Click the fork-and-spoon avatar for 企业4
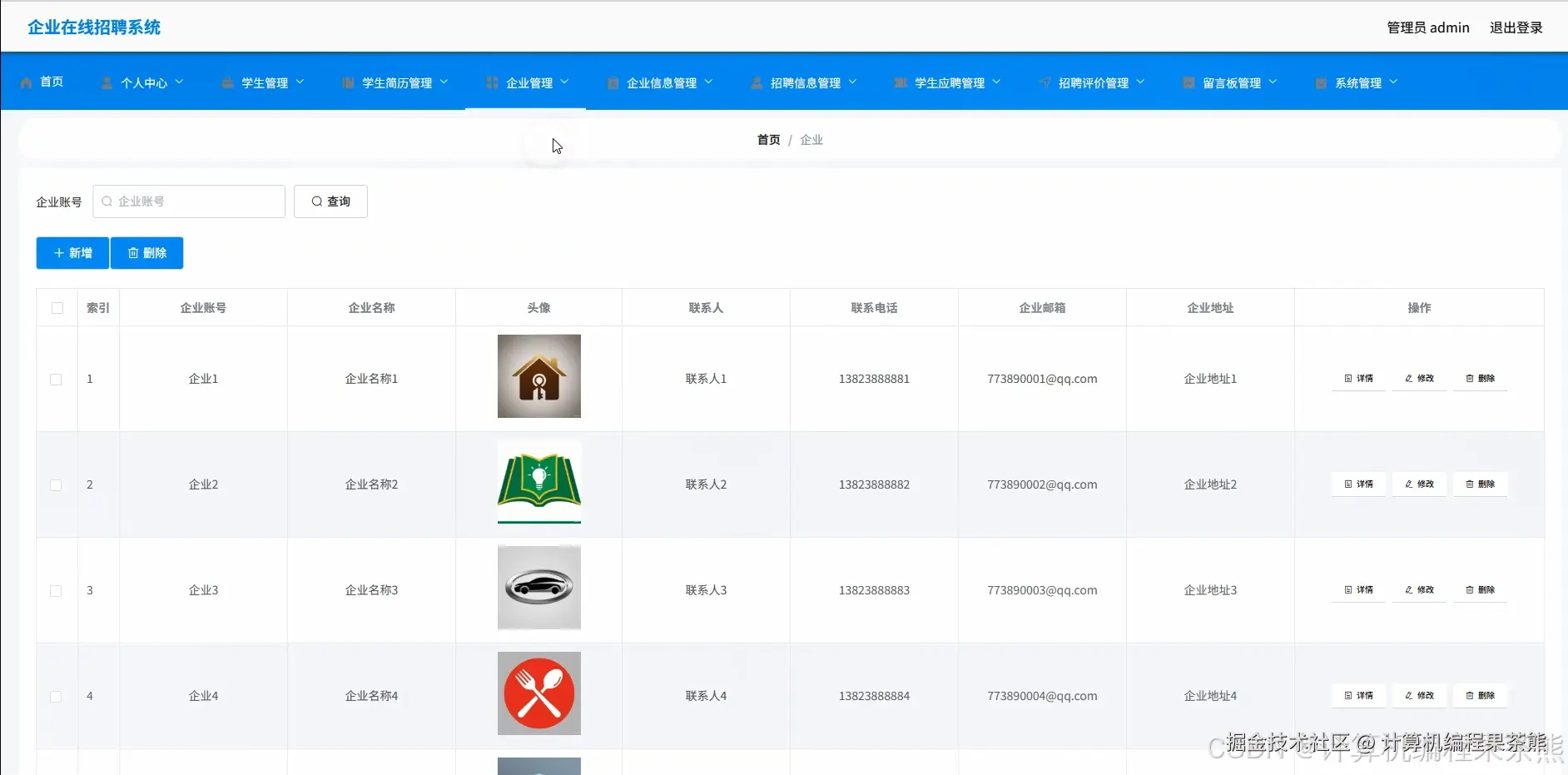Screen dimensions: 1568x775 pos(538,693)
